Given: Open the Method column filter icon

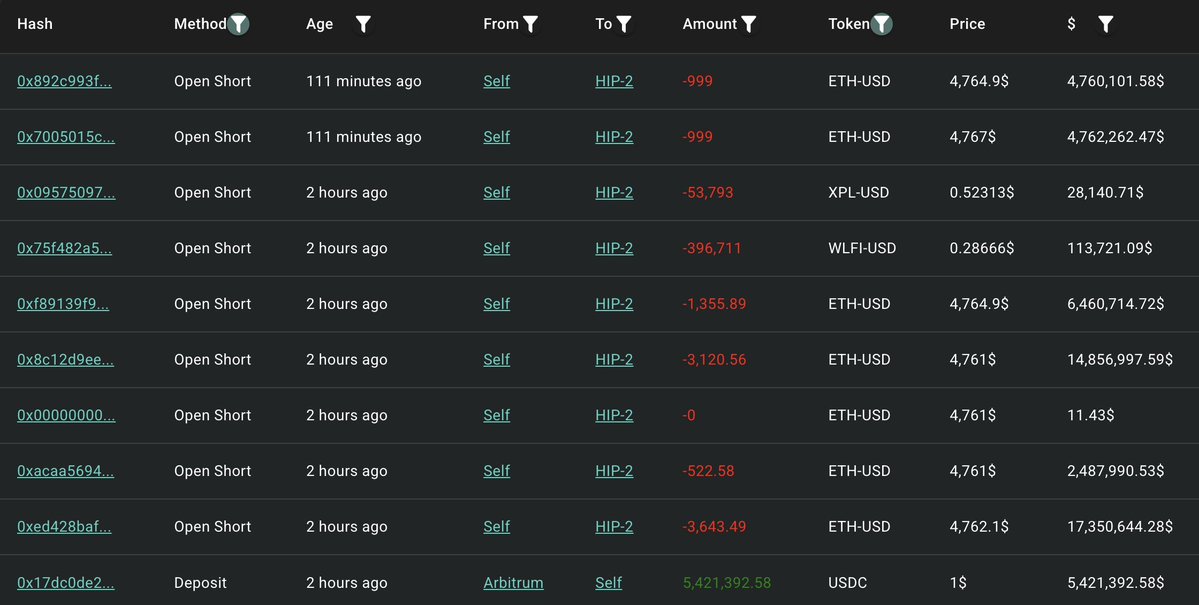Looking at the screenshot, I should pyautogui.click(x=239, y=24).
